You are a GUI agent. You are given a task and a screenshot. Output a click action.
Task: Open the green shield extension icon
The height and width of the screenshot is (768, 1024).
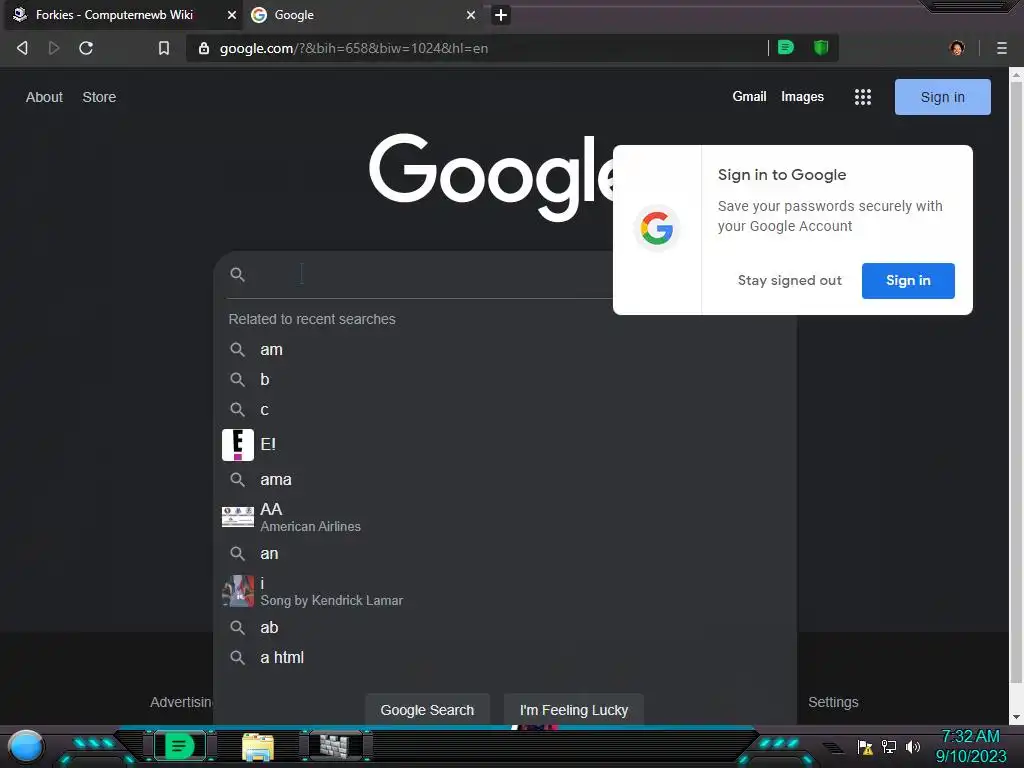point(821,48)
